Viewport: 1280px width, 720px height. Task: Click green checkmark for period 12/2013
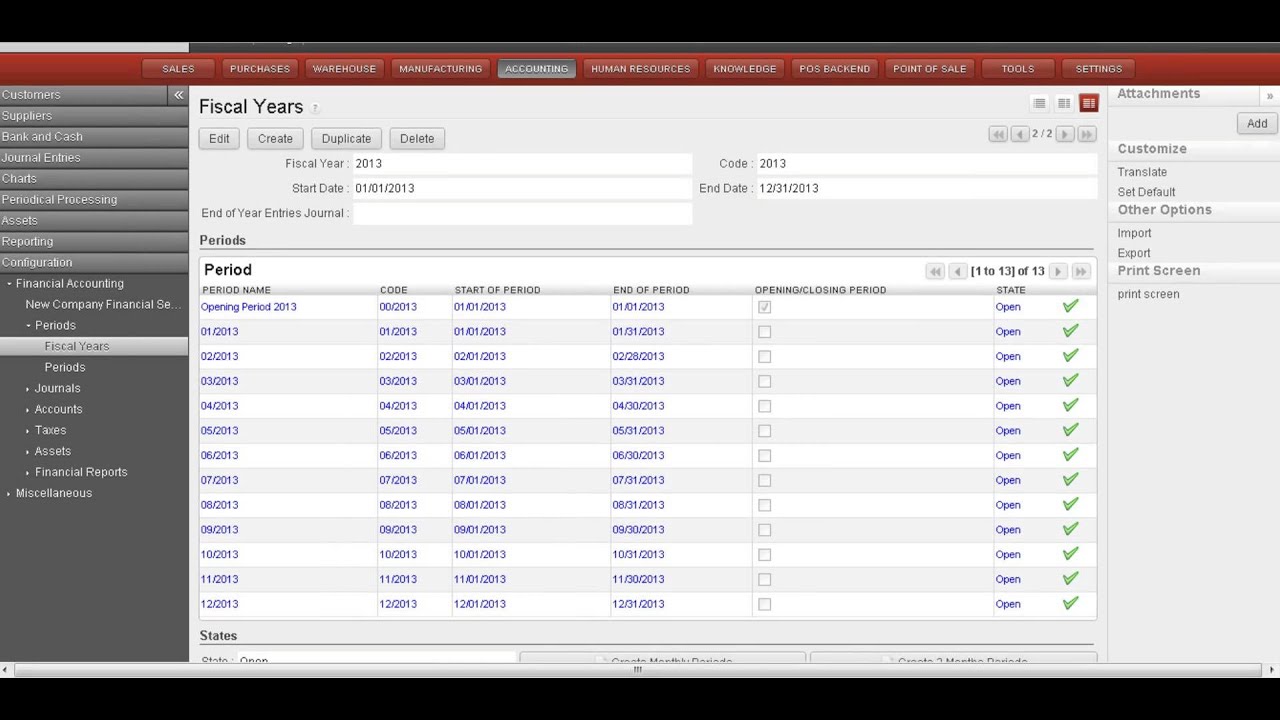[x=1070, y=603]
